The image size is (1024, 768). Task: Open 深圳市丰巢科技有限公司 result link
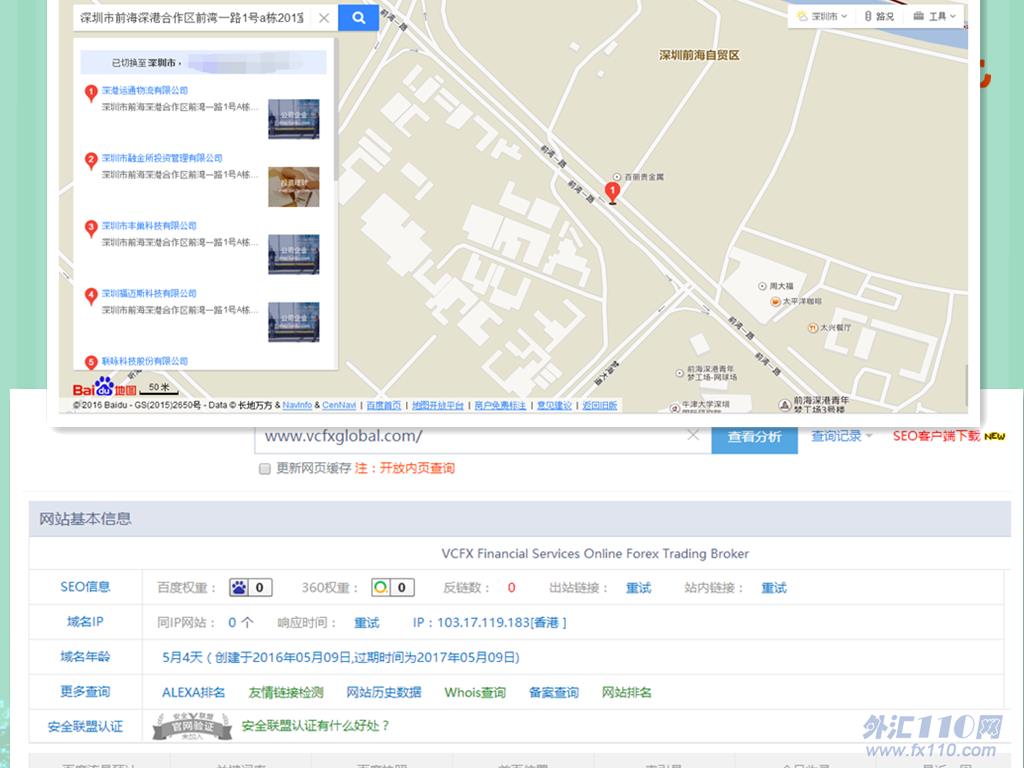149,226
